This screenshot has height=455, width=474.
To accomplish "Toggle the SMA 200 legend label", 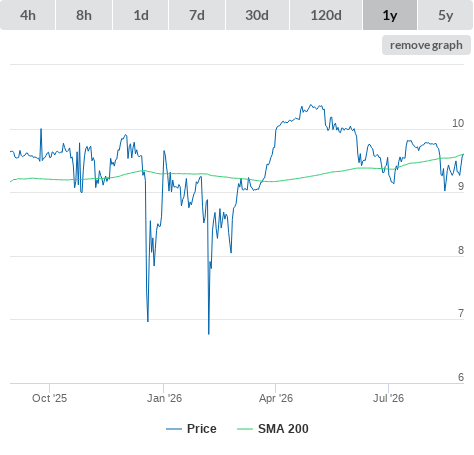I will pos(283,429).
